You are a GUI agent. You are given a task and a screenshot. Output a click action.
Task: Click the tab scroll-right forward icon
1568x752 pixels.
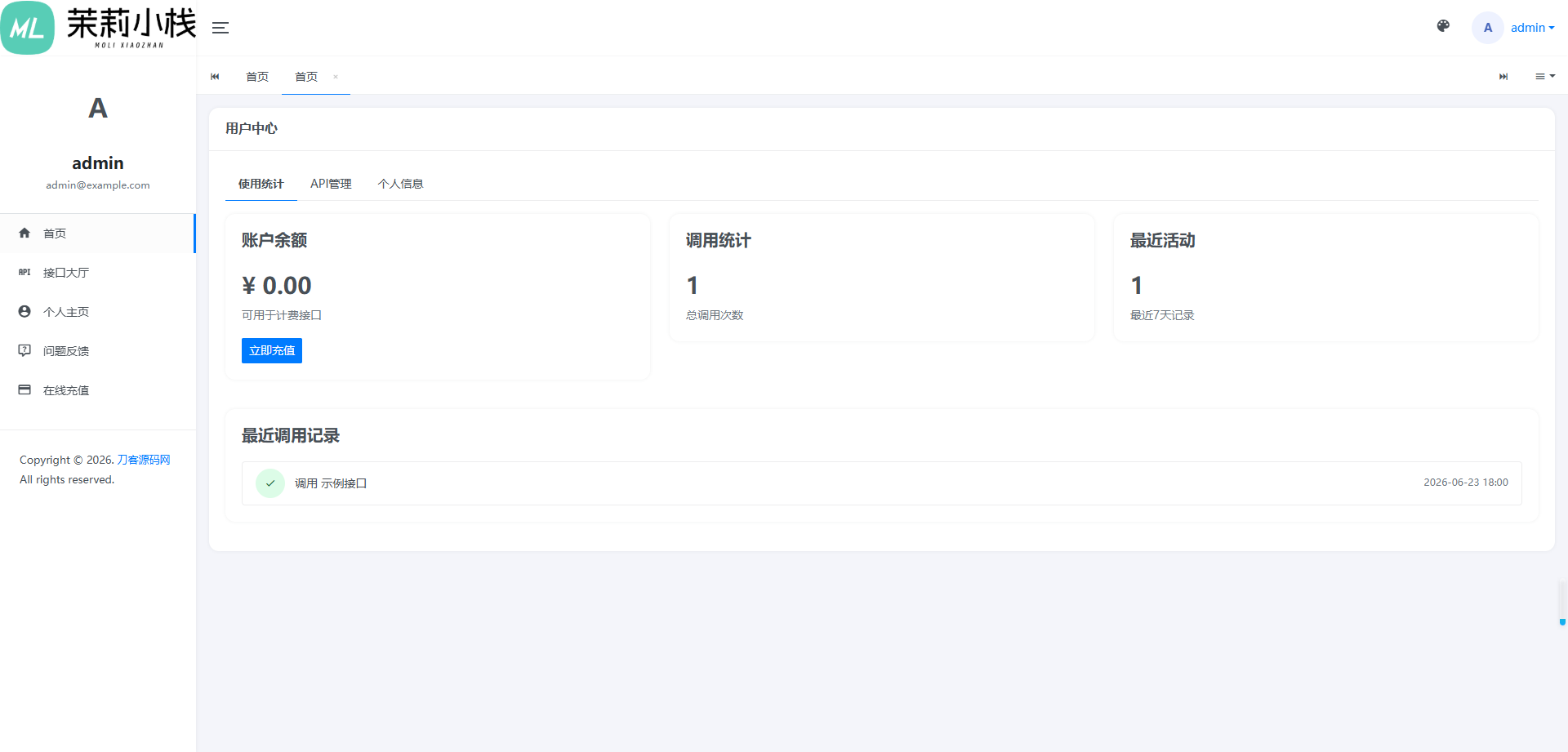tap(1503, 77)
